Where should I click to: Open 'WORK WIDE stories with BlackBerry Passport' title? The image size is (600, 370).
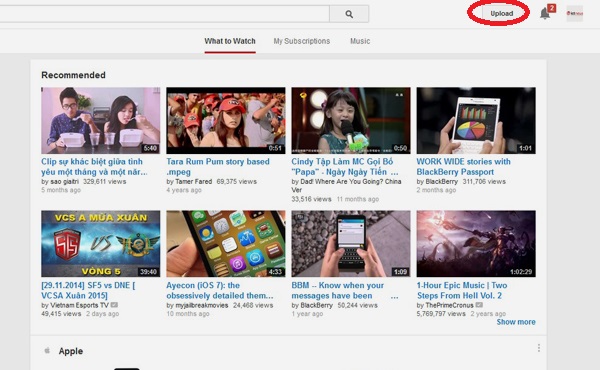pyautogui.click(x=463, y=167)
